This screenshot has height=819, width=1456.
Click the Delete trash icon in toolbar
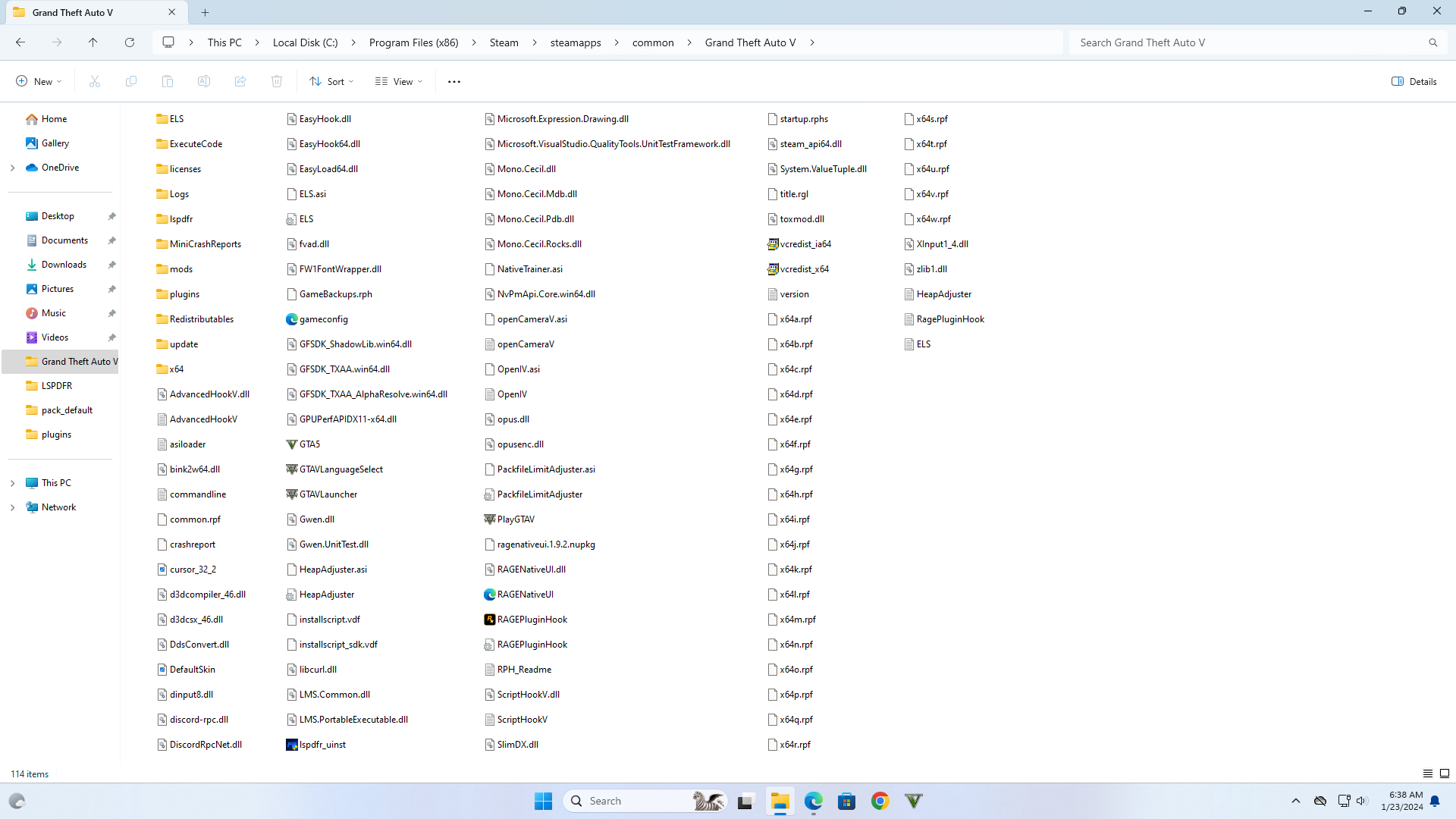[x=277, y=81]
